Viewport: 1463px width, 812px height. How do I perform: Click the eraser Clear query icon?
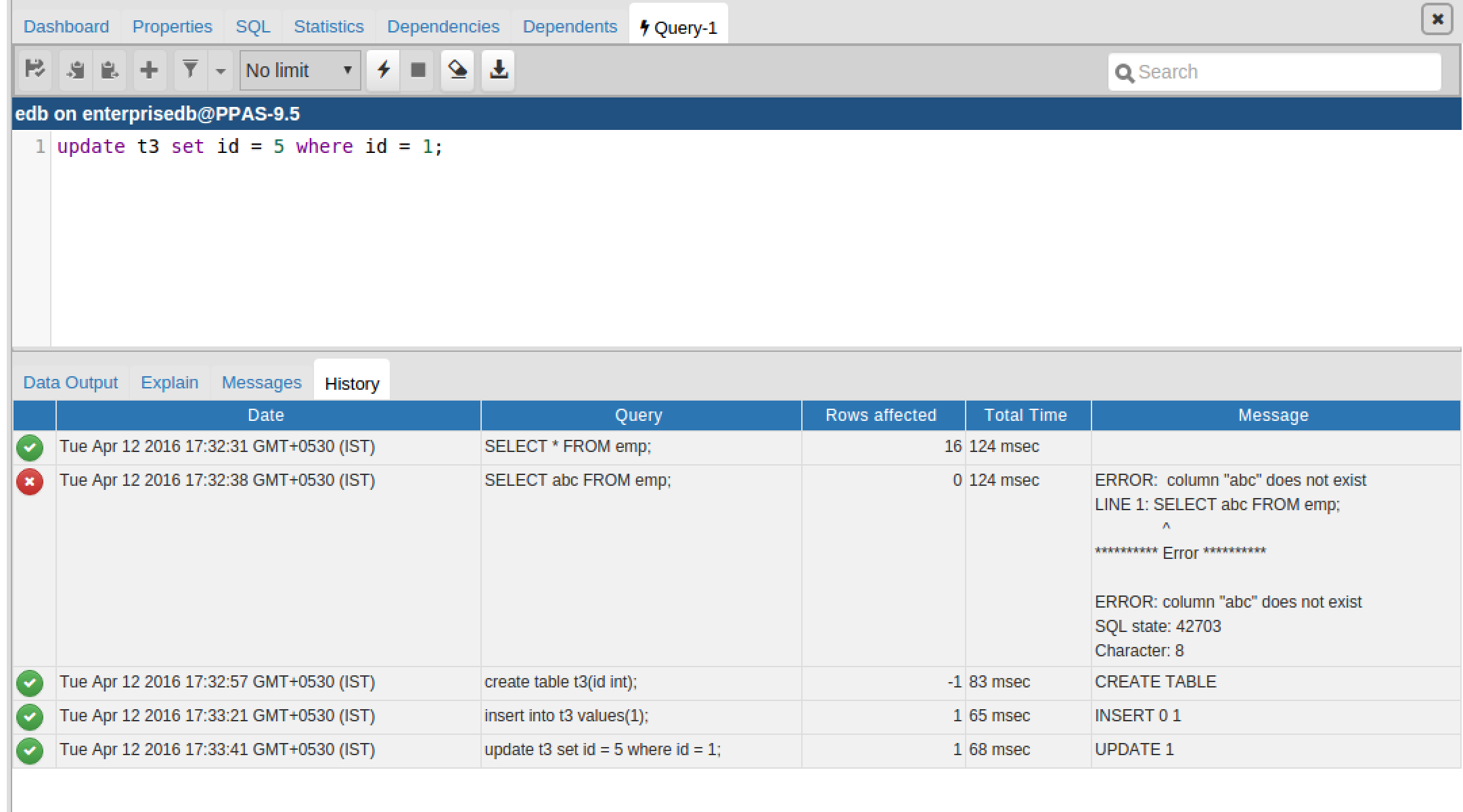(x=457, y=70)
